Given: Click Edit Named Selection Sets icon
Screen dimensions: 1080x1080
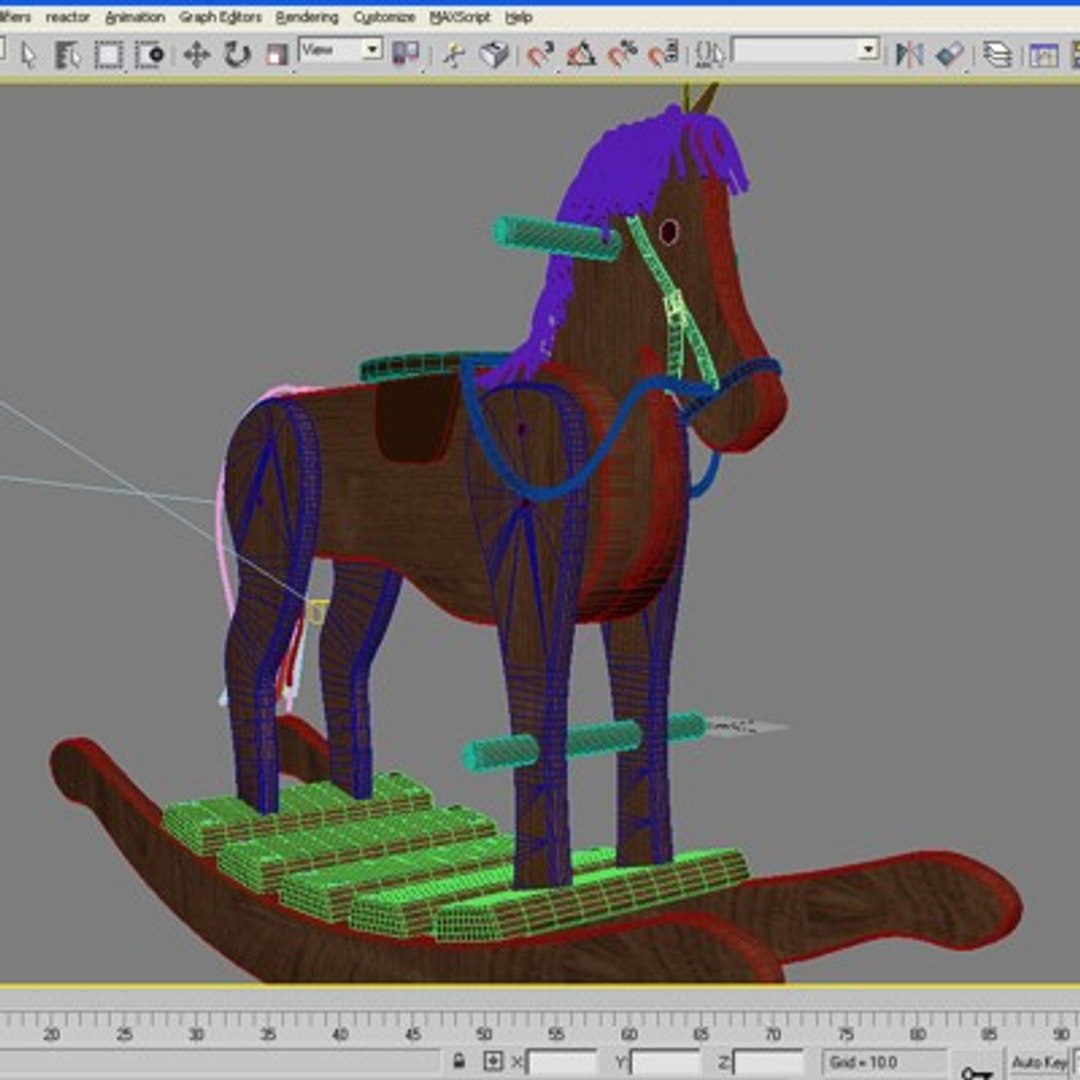Looking at the screenshot, I should 709,54.
